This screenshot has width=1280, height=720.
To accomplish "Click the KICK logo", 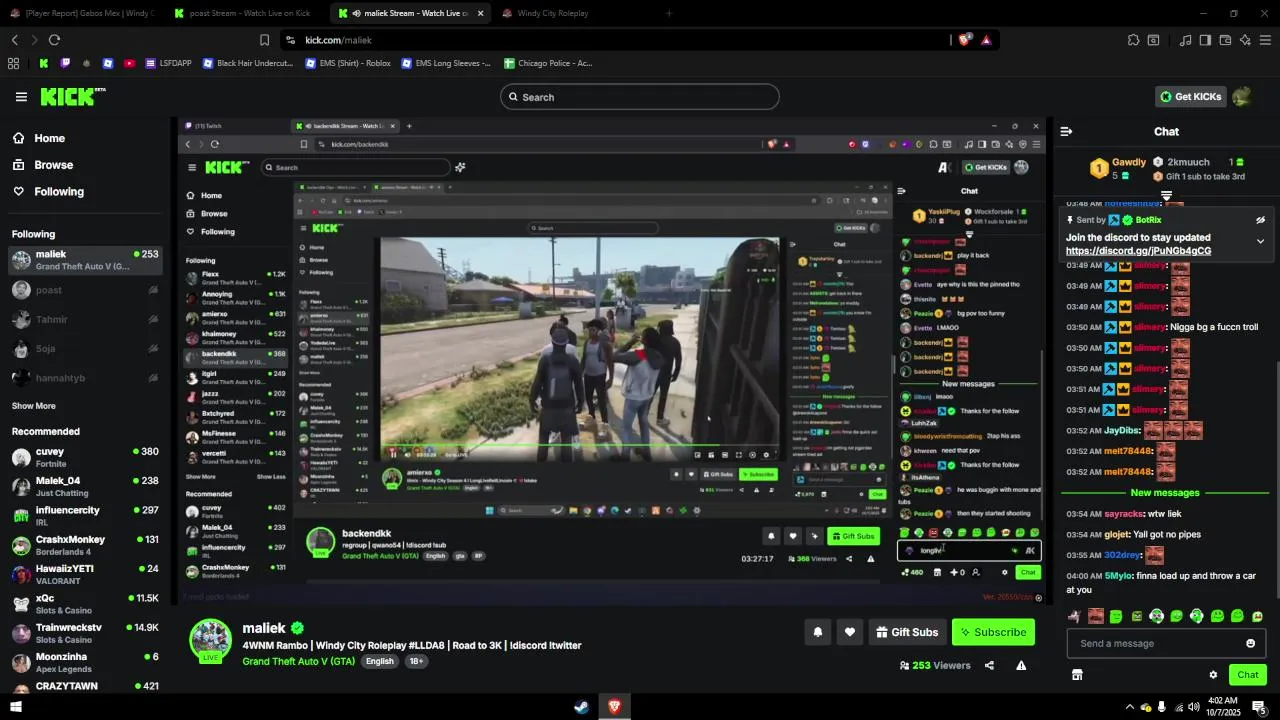I will [73, 96].
